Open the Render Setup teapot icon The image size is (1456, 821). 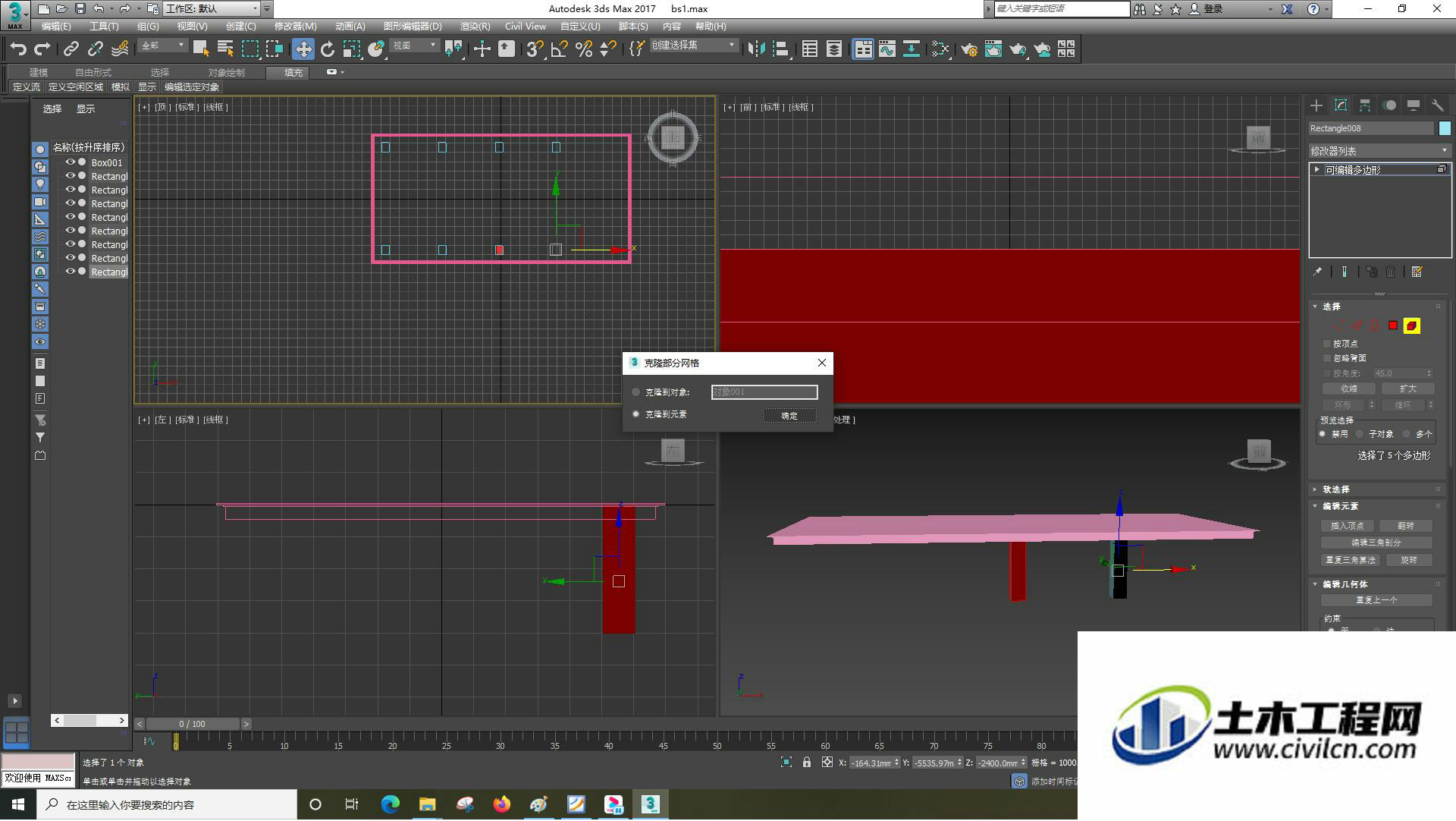pos(968,49)
